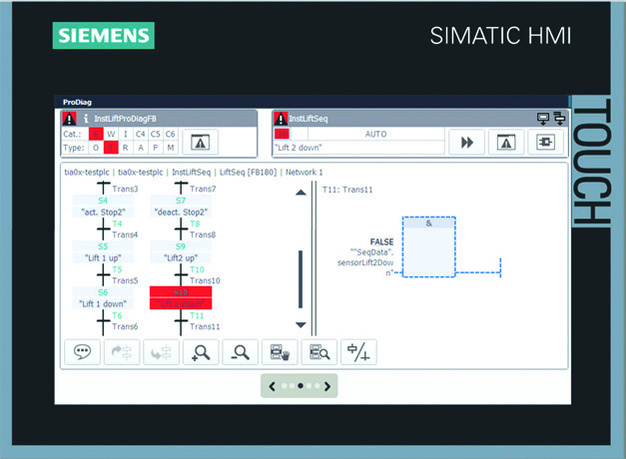Click the page indicator dots
Screen dimensions: 626x459
pyautogui.click(x=300, y=386)
